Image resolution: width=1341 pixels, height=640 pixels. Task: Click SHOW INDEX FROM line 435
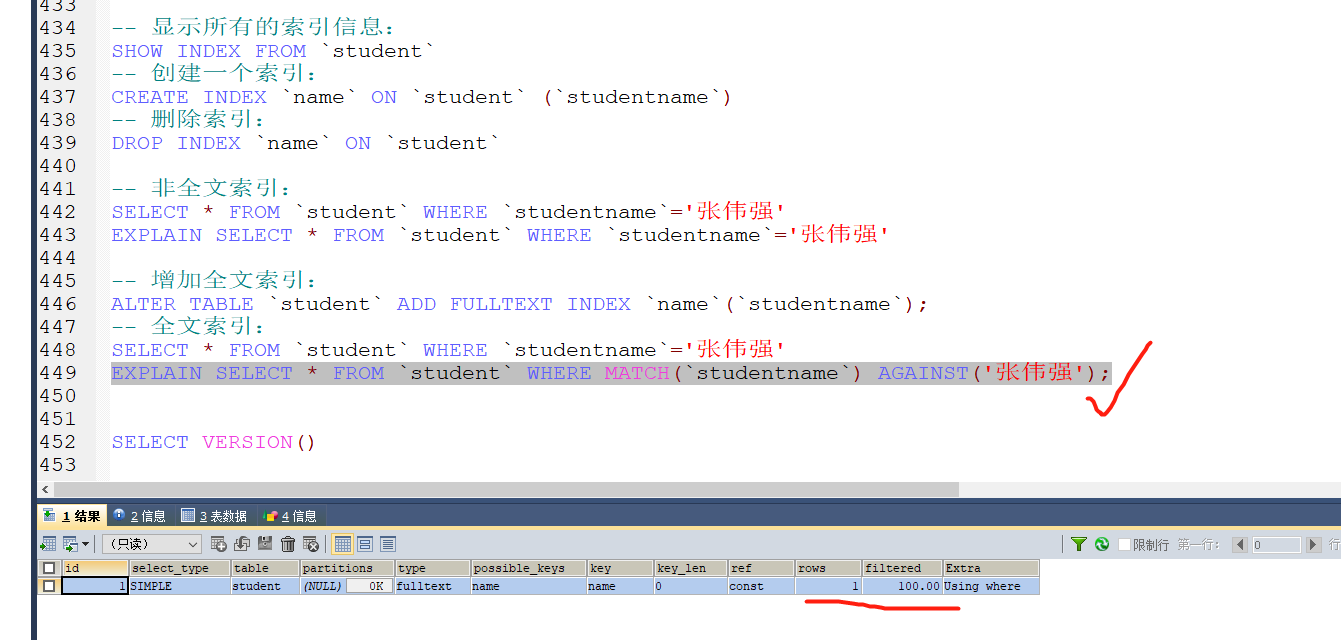[x=273, y=51]
